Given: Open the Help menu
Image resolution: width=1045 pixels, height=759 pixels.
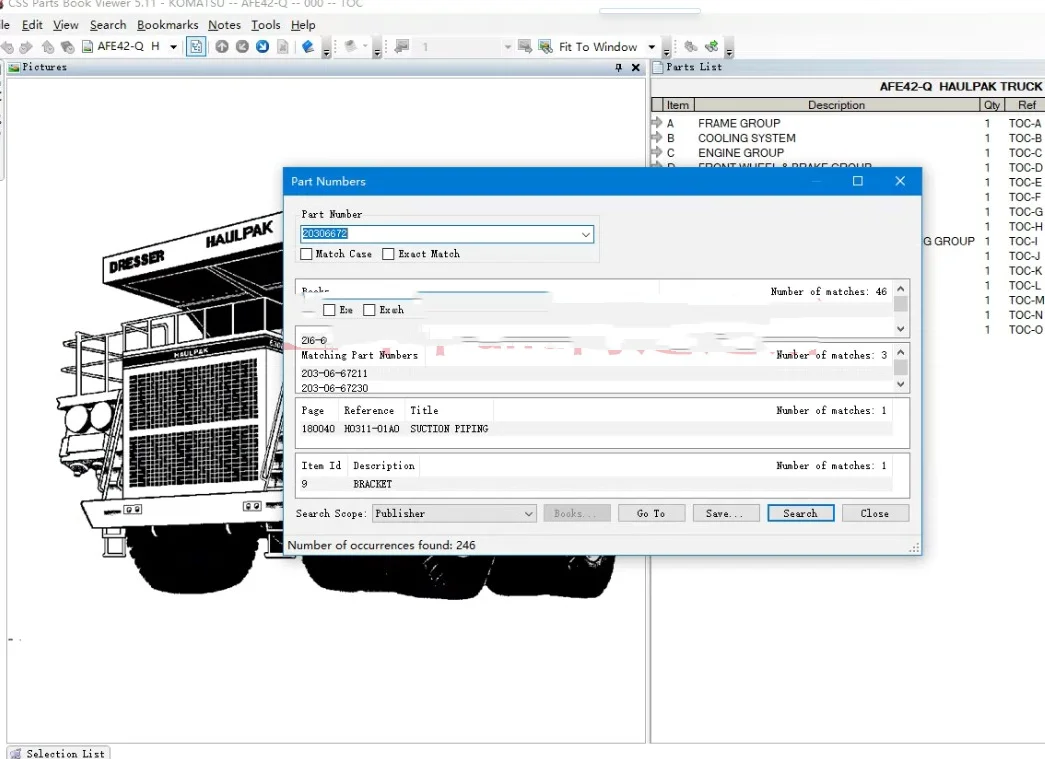Looking at the screenshot, I should pos(303,25).
